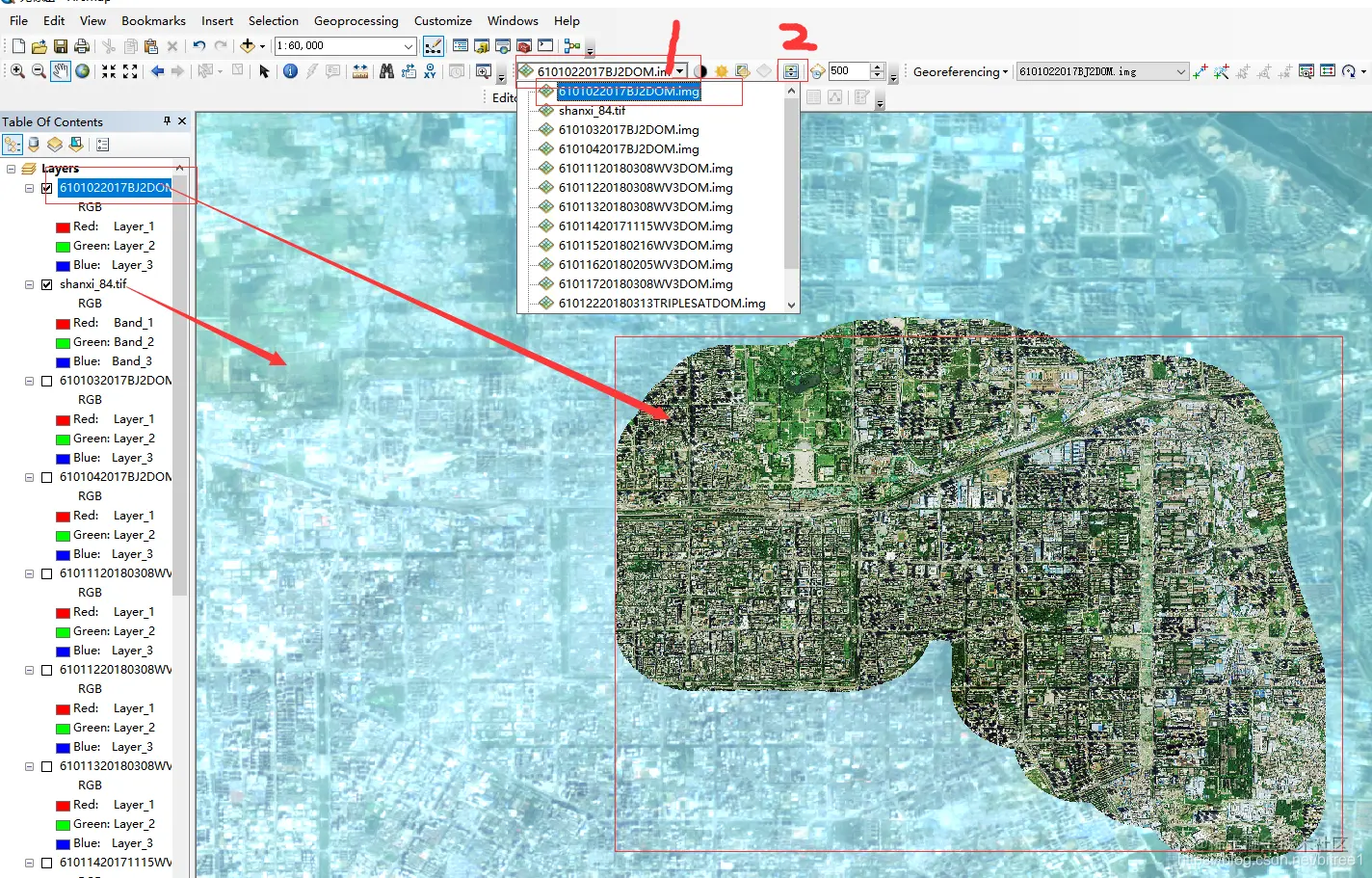The image size is (1372, 878).
Task: Activate the Identify tool
Action: pyautogui.click(x=290, y=71)
